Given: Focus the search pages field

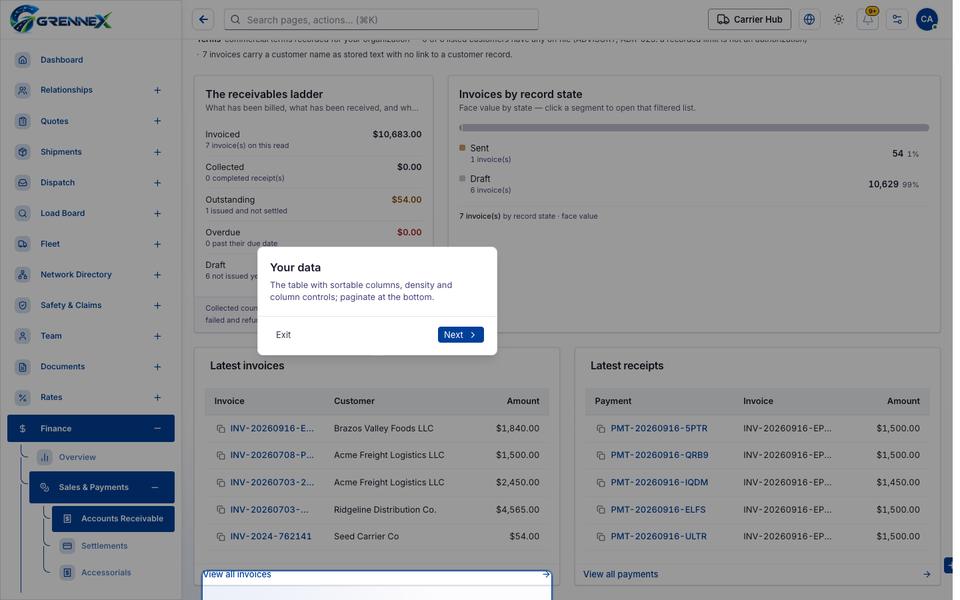Looking at the screenshot, I should (x=381, y=20).
